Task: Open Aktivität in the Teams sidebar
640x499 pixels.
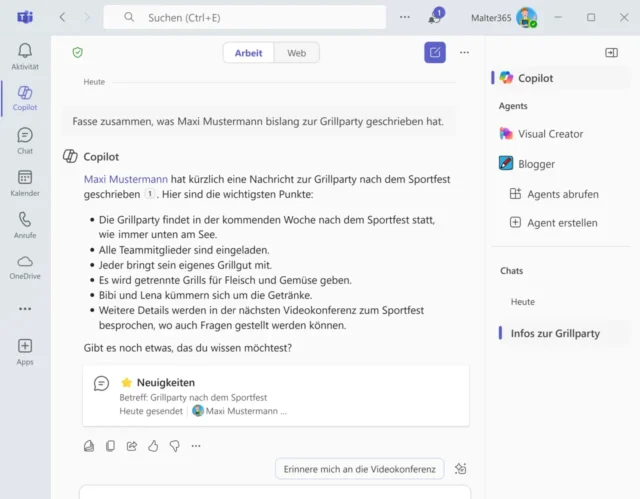Action: 25,56
